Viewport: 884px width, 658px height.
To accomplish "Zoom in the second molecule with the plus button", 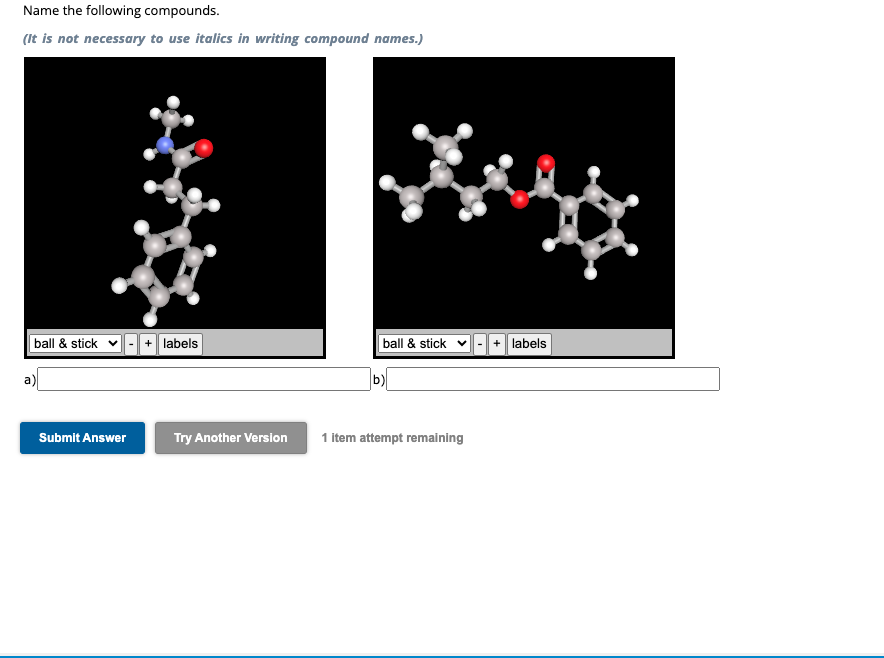I will click(496, 343).
